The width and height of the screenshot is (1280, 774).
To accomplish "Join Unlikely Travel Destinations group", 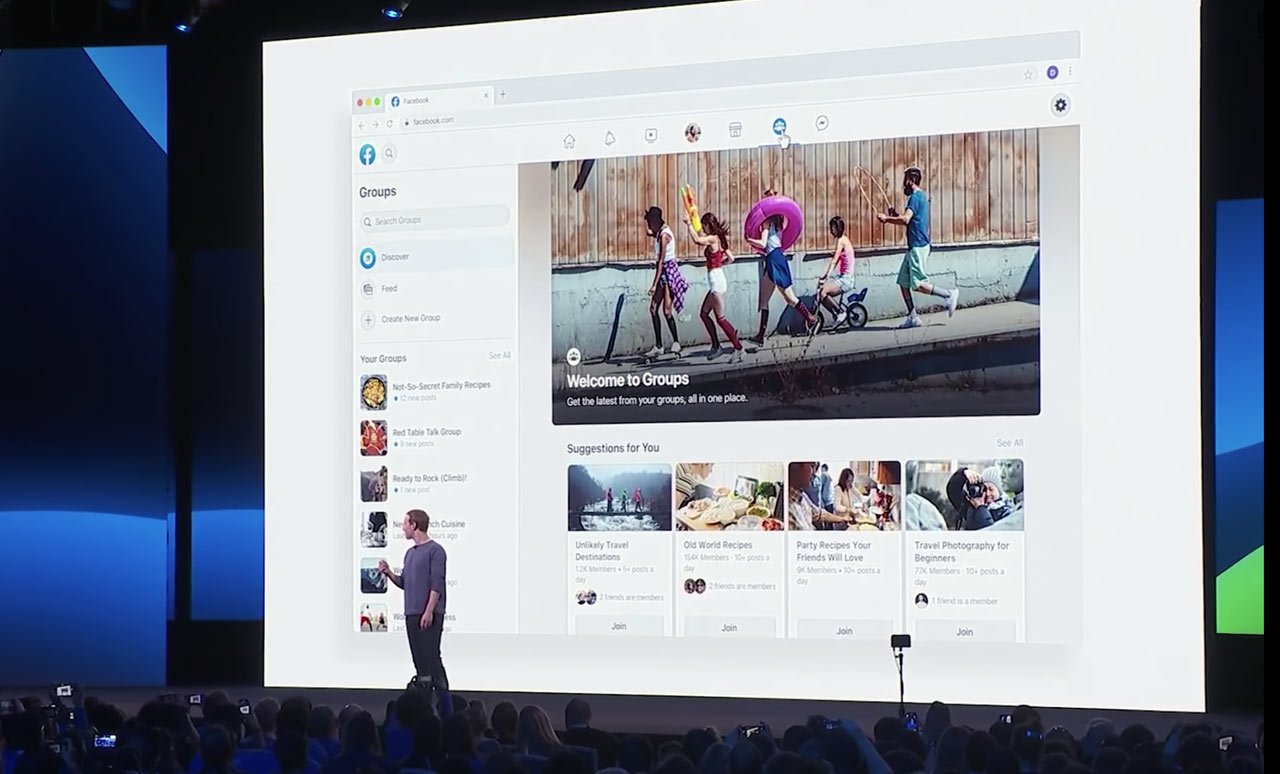I will point(619,626).
